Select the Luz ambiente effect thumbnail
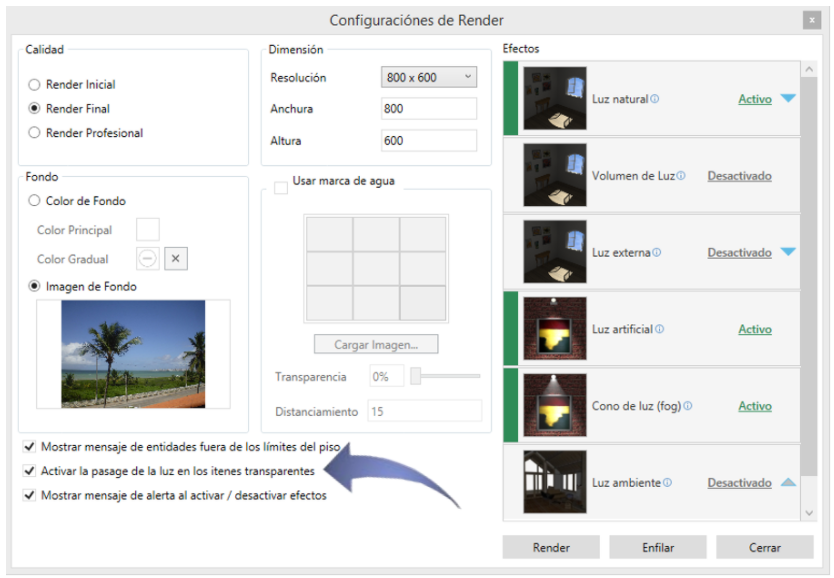Viewport: 834px width, 578px height. (x=555, y=482)
